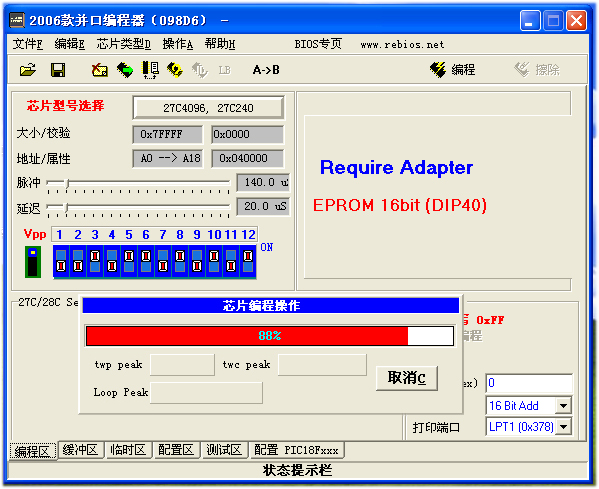Click the 脉冲 pulse width slider
The height and width of the screenshot is (489, 599).
tap(138, 184)
